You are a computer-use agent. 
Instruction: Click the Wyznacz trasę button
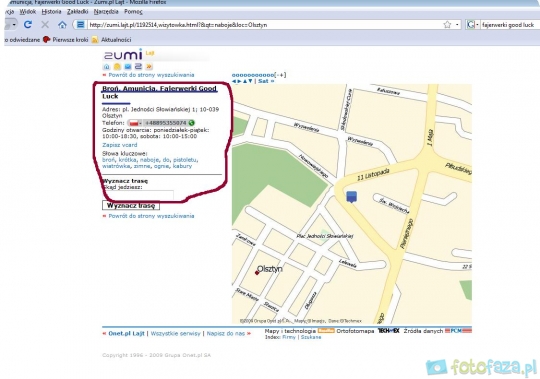131,206
